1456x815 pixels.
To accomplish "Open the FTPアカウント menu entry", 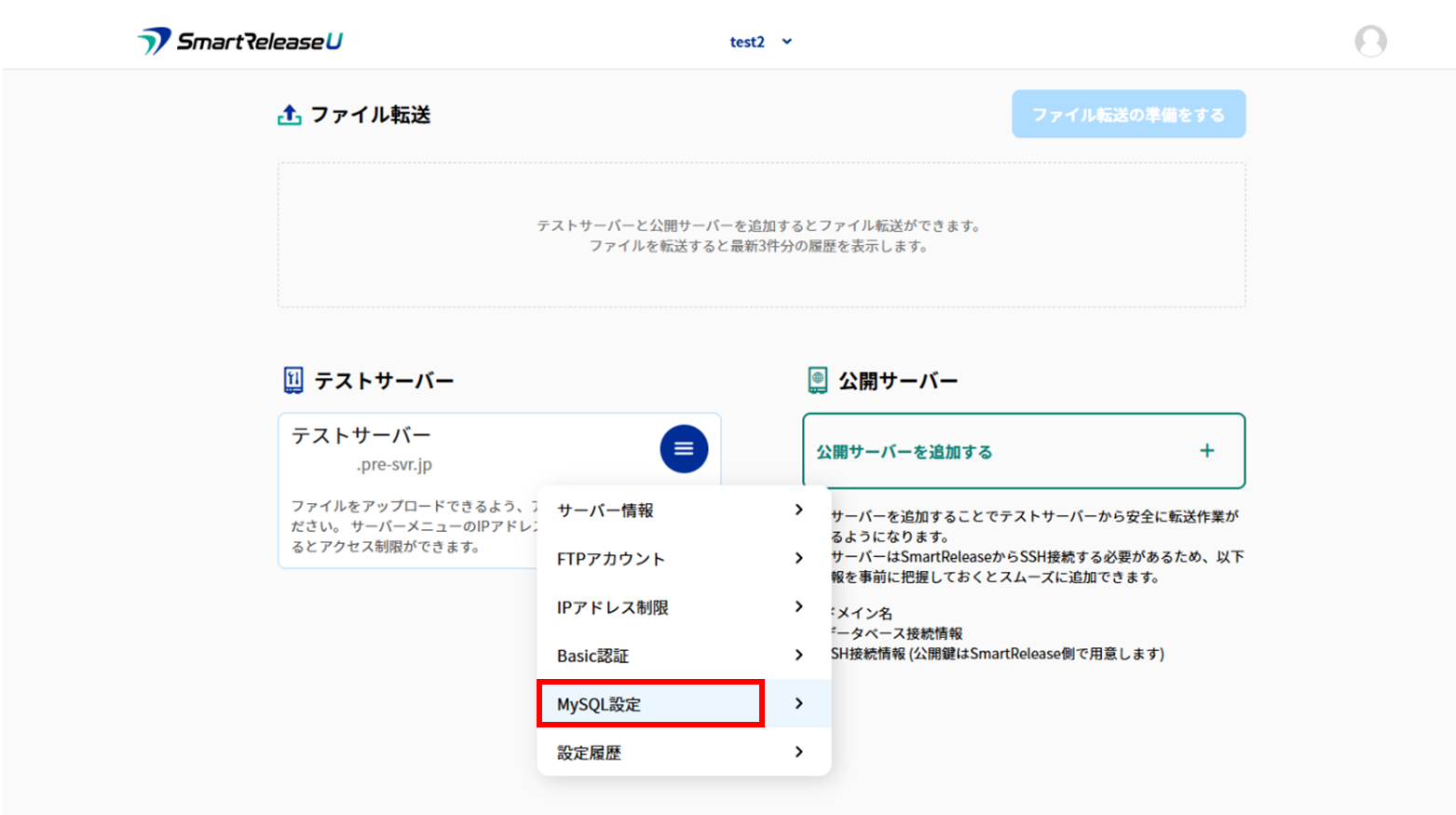I will click(610, 559).
